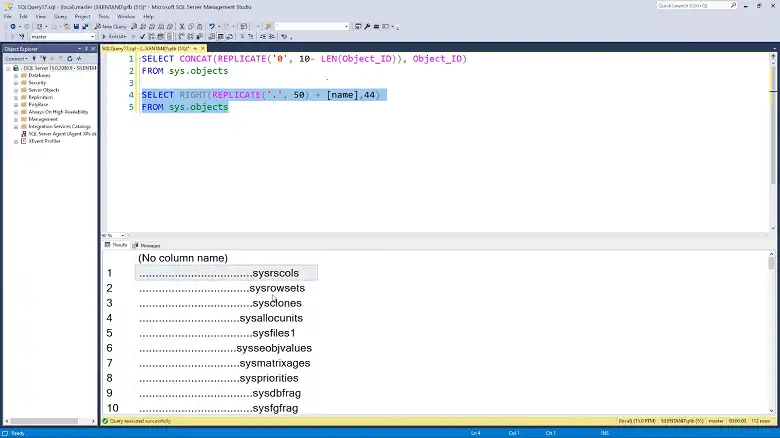Open the Edit menu
Screen dimensions: 780x438
[x=23, y=16]
